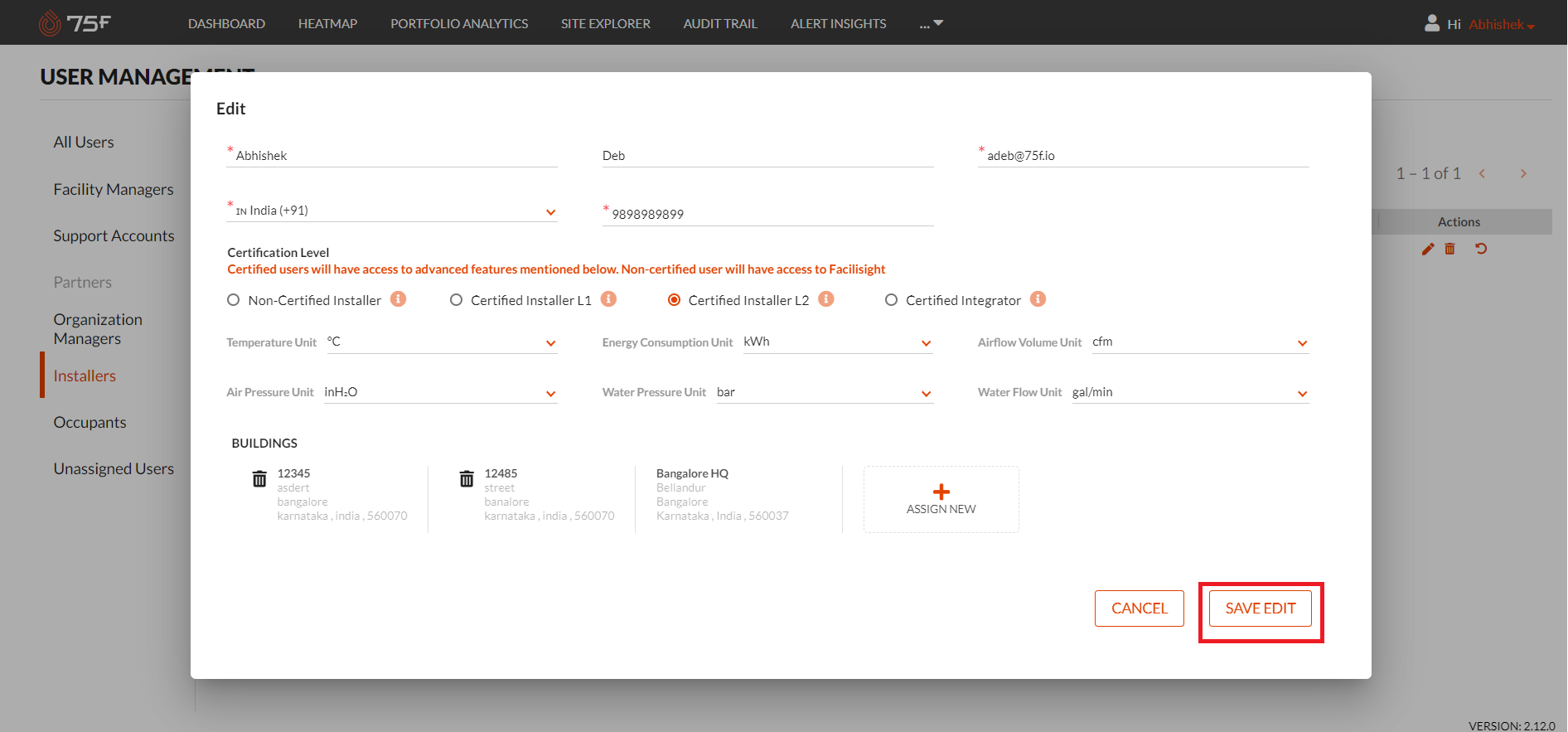1568x732 pixels.
Task: Click the plus icon to assign building
Action: click(941, 492)
